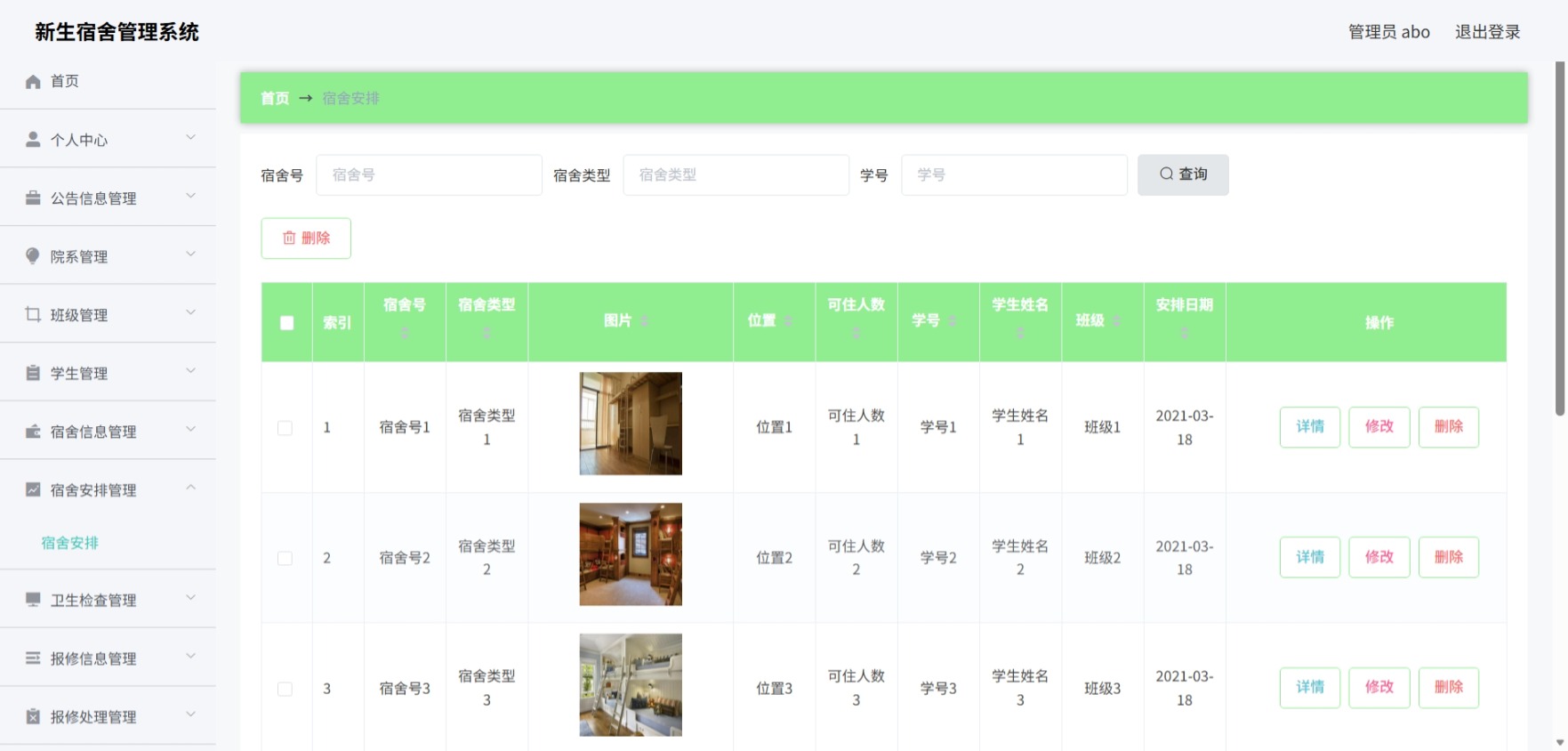Click 修改 for row 宿舍号2
1568x751 pixels.
click(1379, 557)
